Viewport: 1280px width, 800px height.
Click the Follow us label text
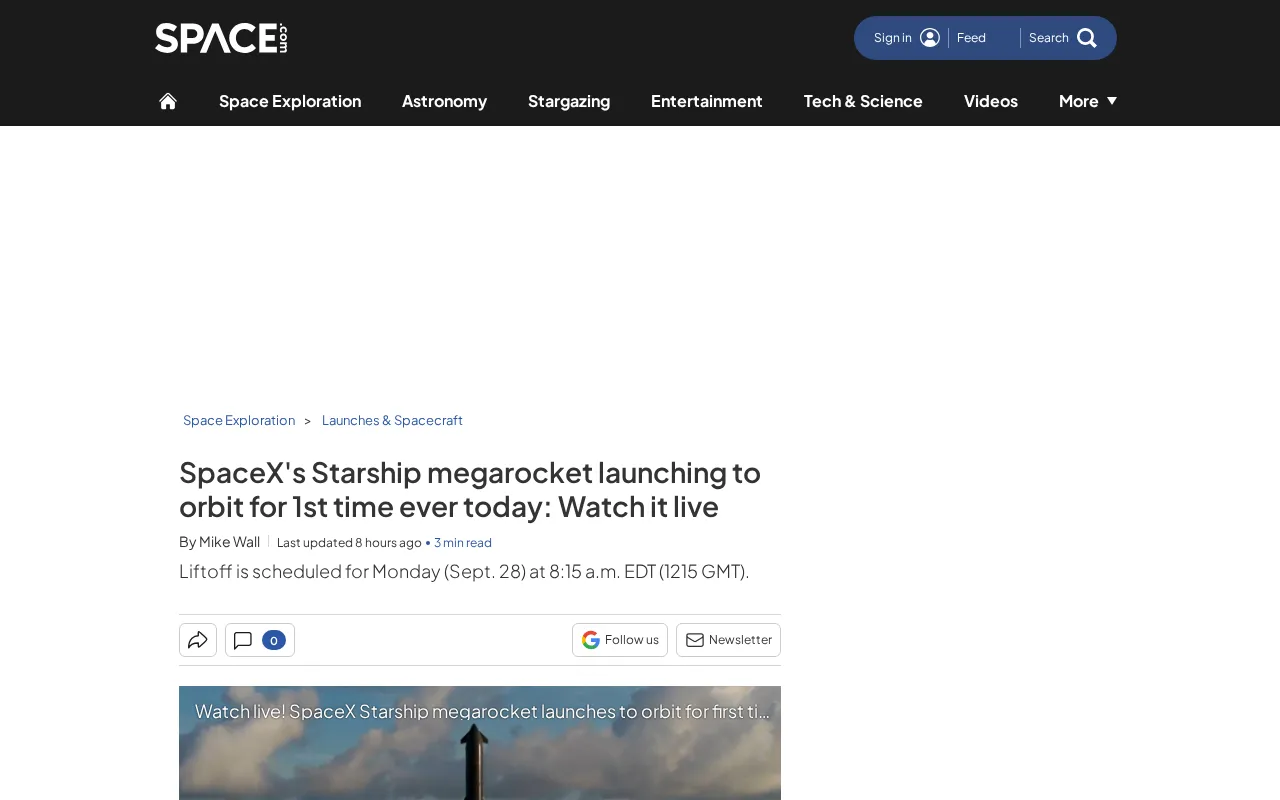pos(632,640)
